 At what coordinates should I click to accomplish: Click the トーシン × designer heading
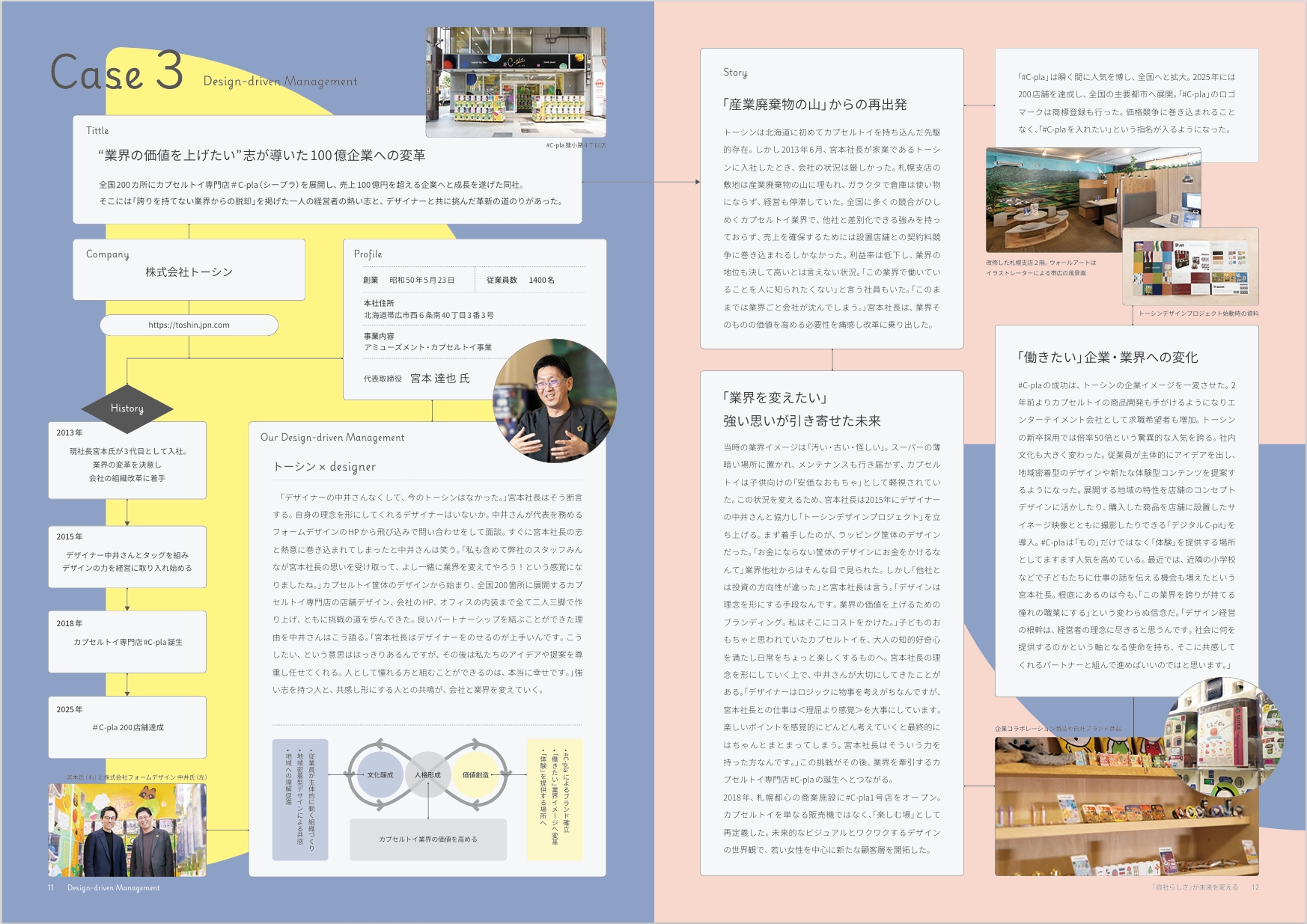point(325,467)
